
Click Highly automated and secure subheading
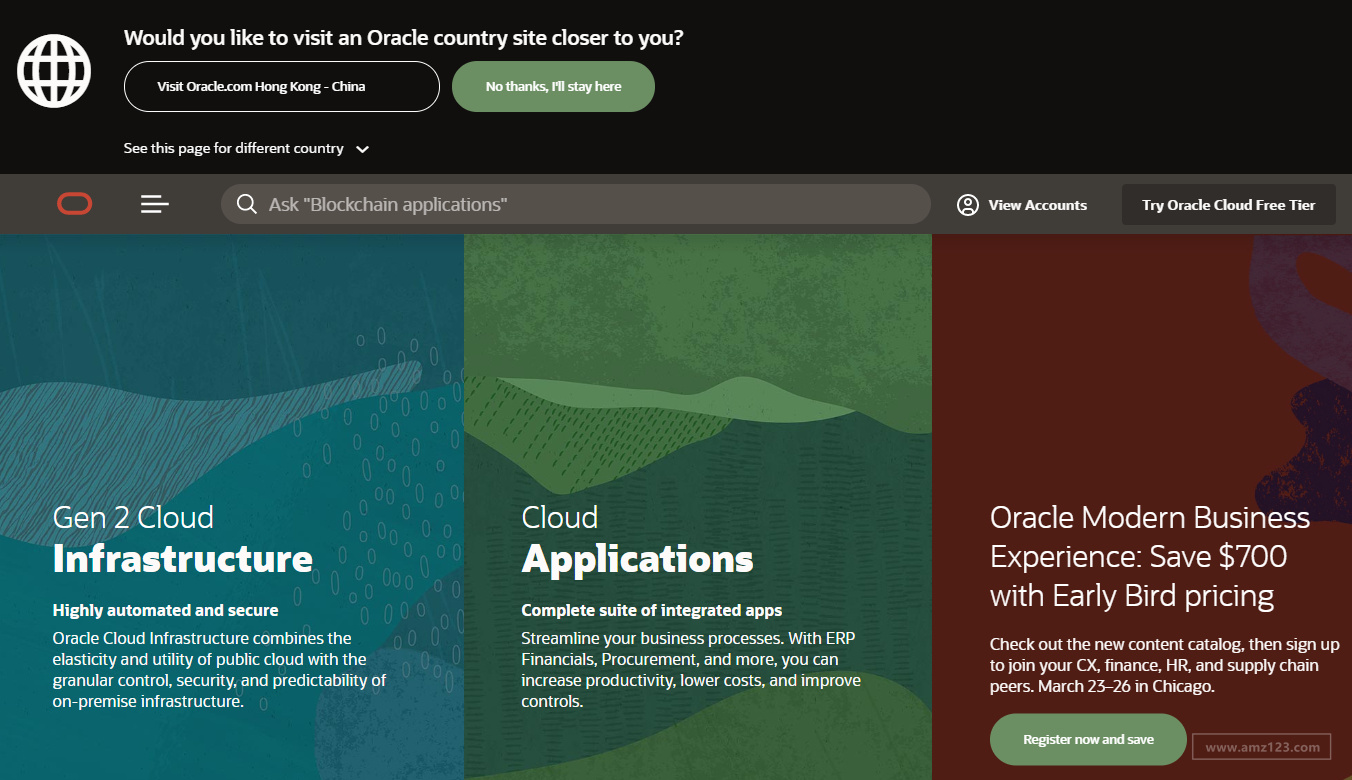166,610
